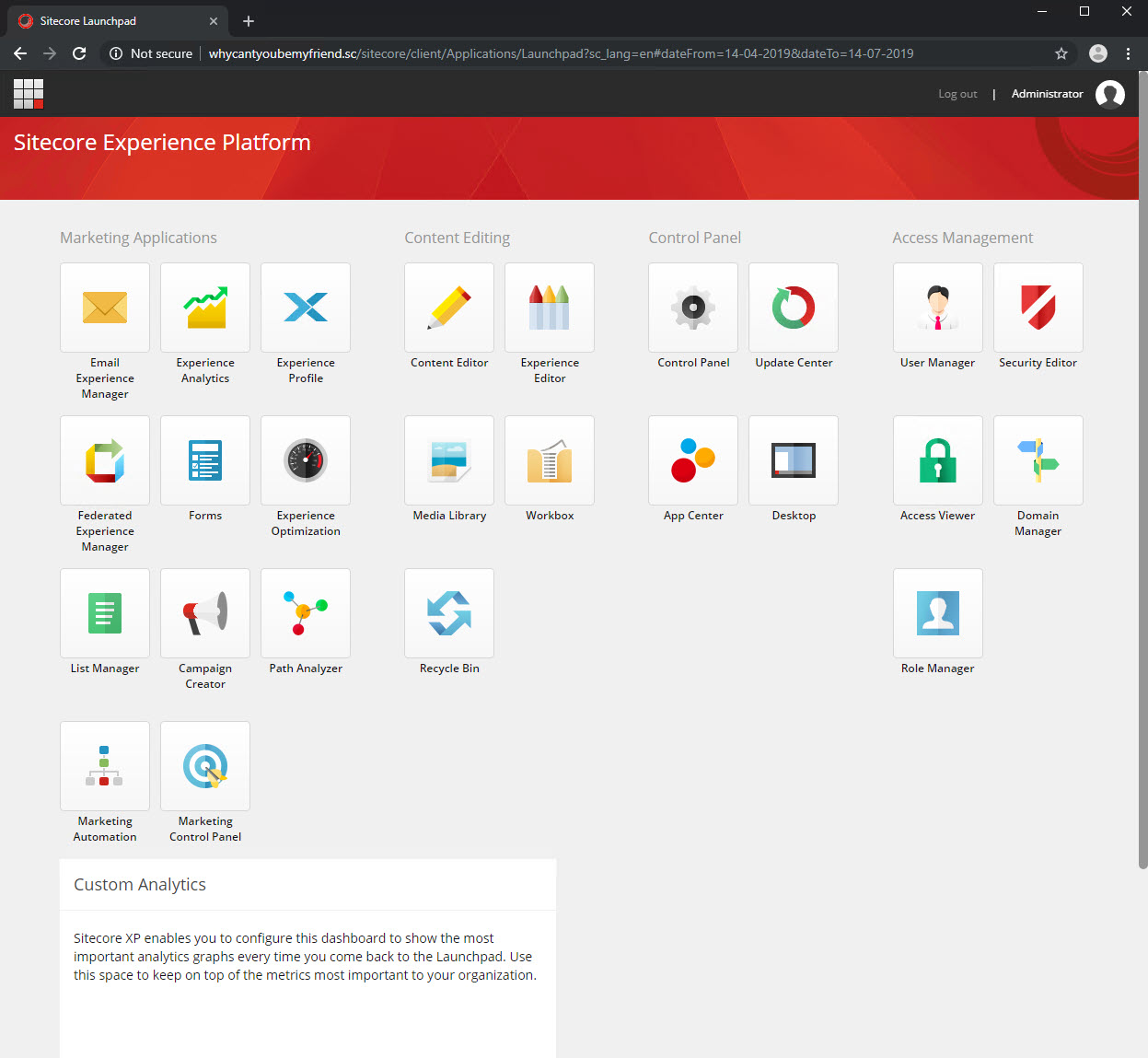Open Security Editor shield icon
This screenshot has width=1148, height=1058.
(x=1038, y=308)
